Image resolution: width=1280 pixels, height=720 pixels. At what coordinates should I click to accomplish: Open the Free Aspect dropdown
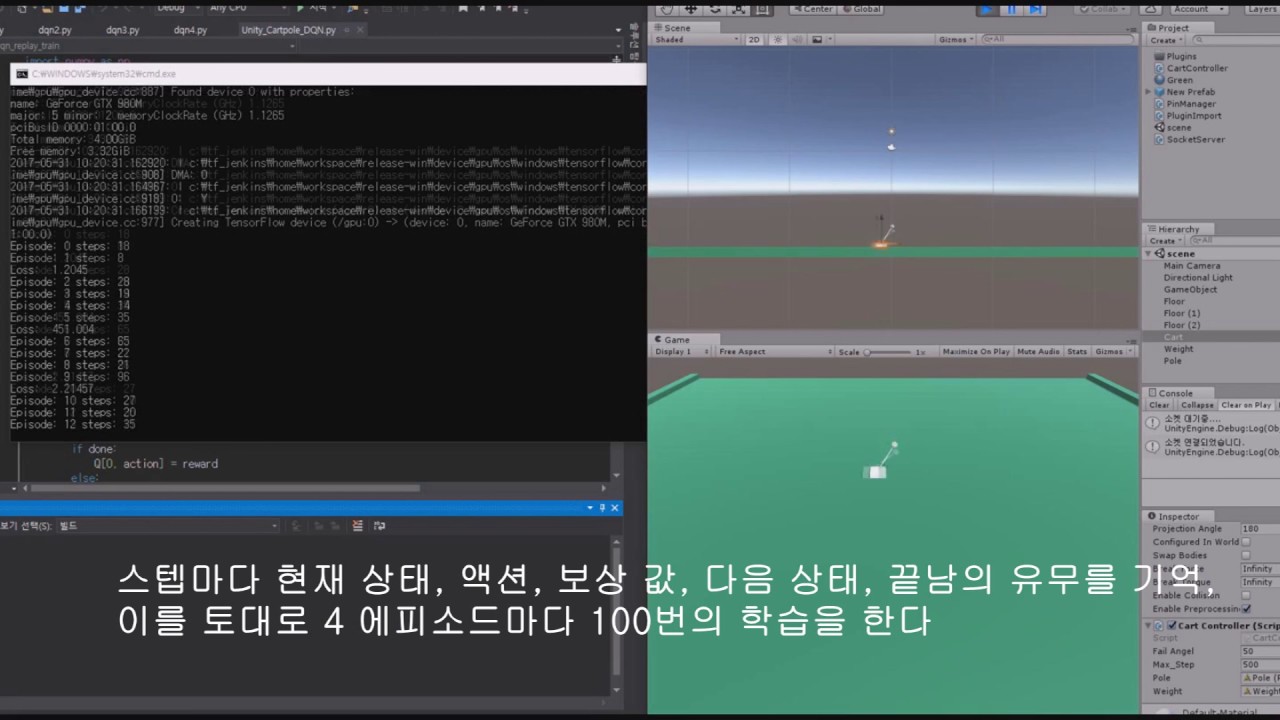(775, 352)
